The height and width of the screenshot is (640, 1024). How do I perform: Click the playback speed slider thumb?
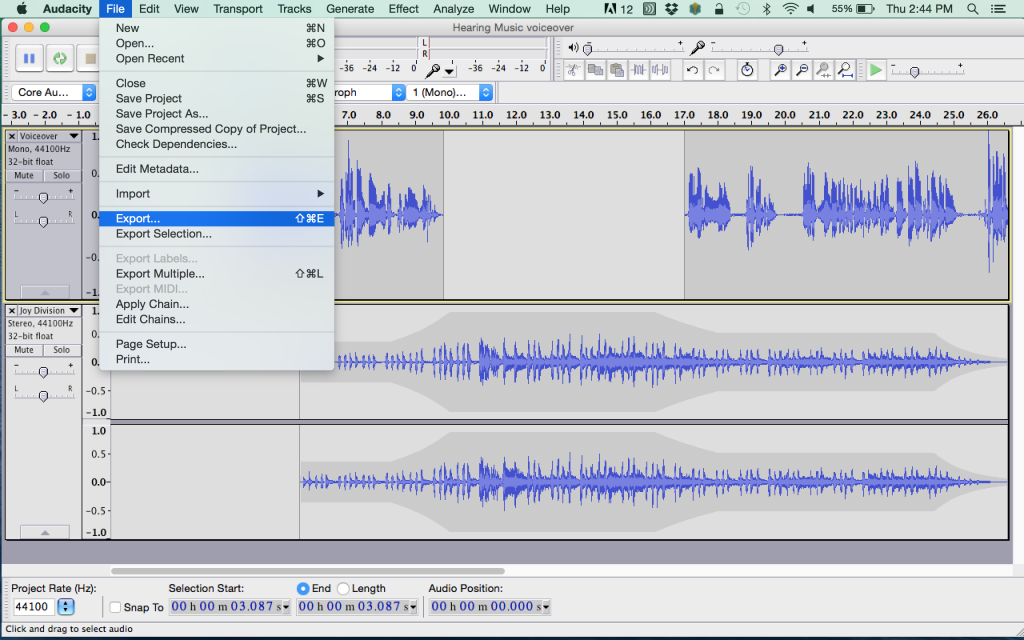(x=915, y=72)
